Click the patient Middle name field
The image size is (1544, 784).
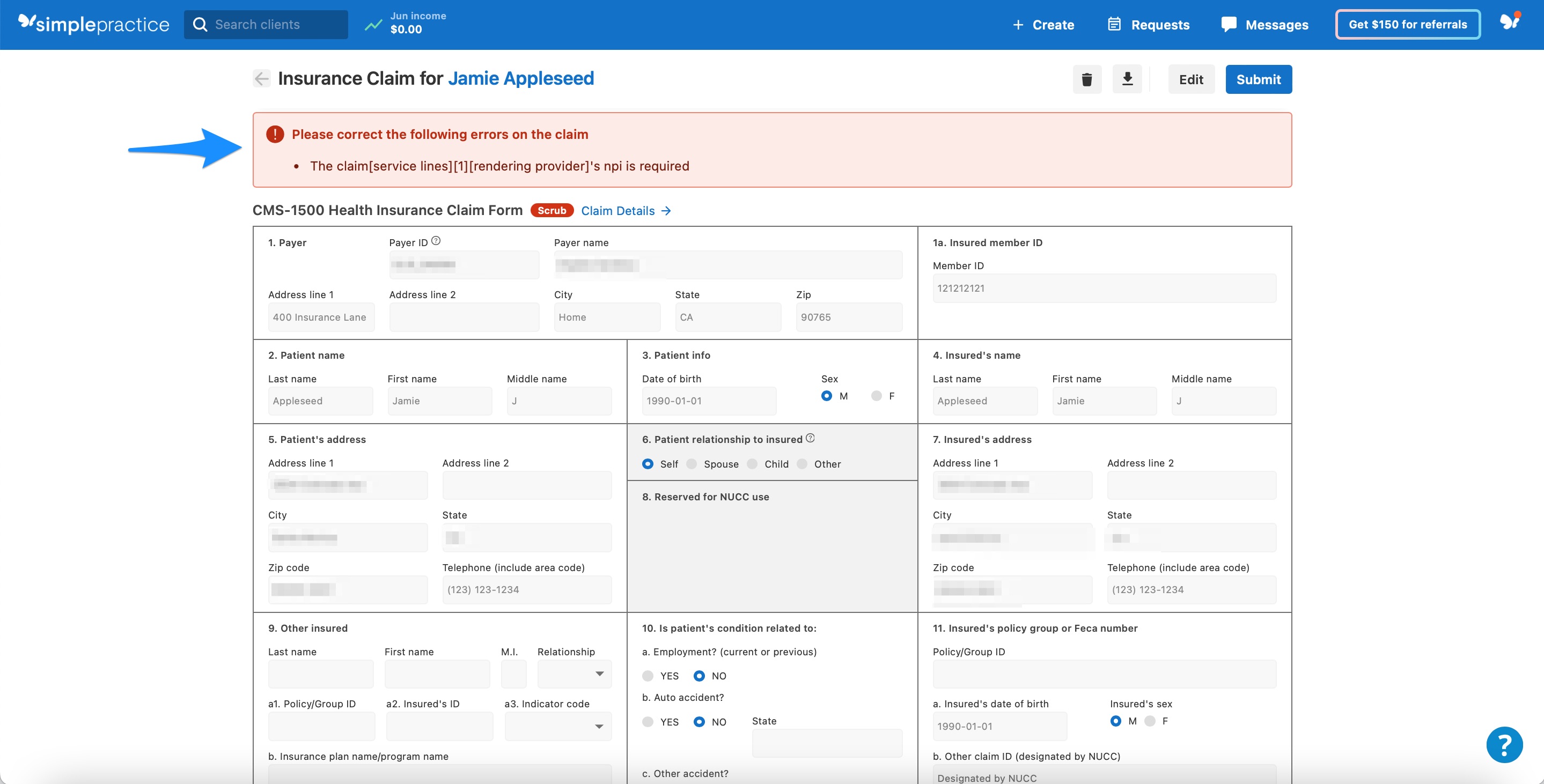click(x=558, y=401)
